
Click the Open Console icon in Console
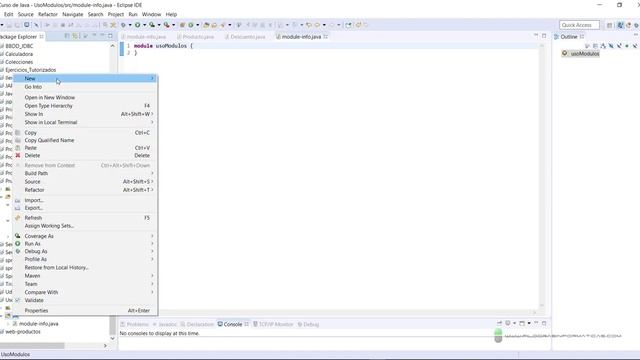(522, 323)
